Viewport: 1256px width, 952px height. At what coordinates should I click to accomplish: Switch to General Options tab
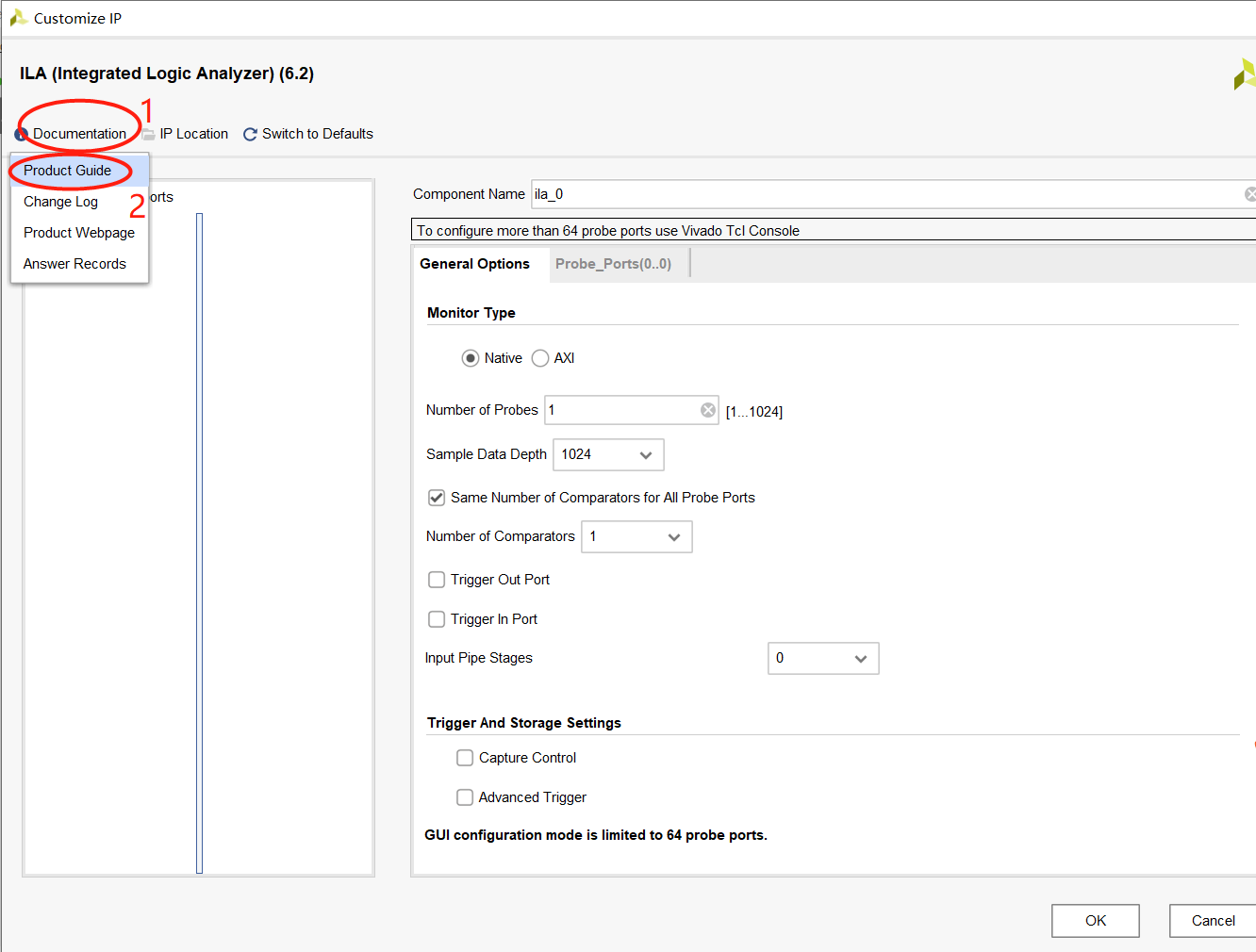[475, 264]
